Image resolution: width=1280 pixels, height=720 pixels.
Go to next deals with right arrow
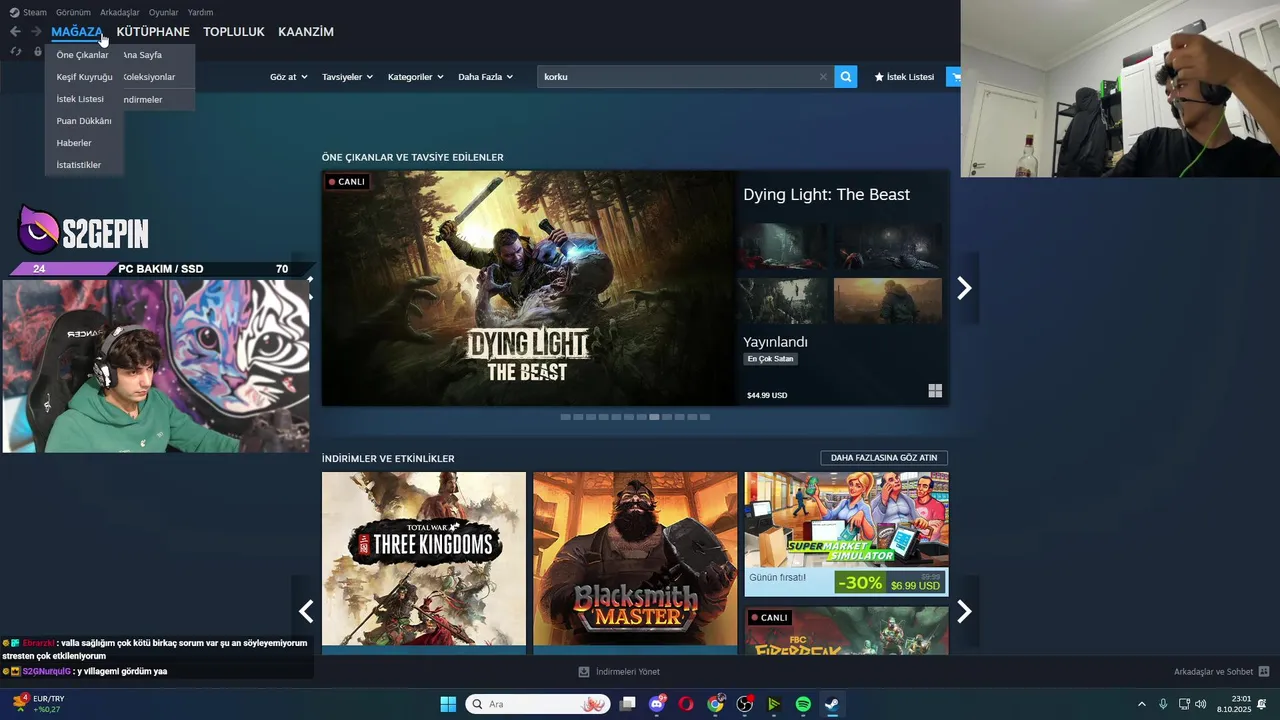pyautogui.click(x=964, y=611)
